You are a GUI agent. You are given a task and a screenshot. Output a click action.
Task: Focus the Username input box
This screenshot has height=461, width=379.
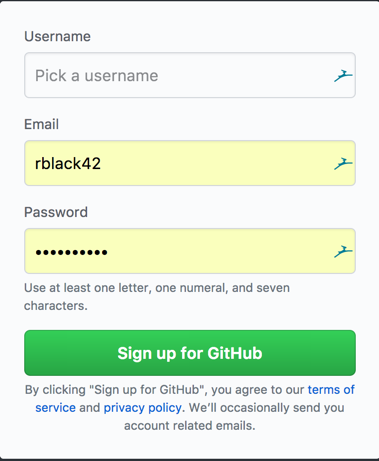pos(190,75)
